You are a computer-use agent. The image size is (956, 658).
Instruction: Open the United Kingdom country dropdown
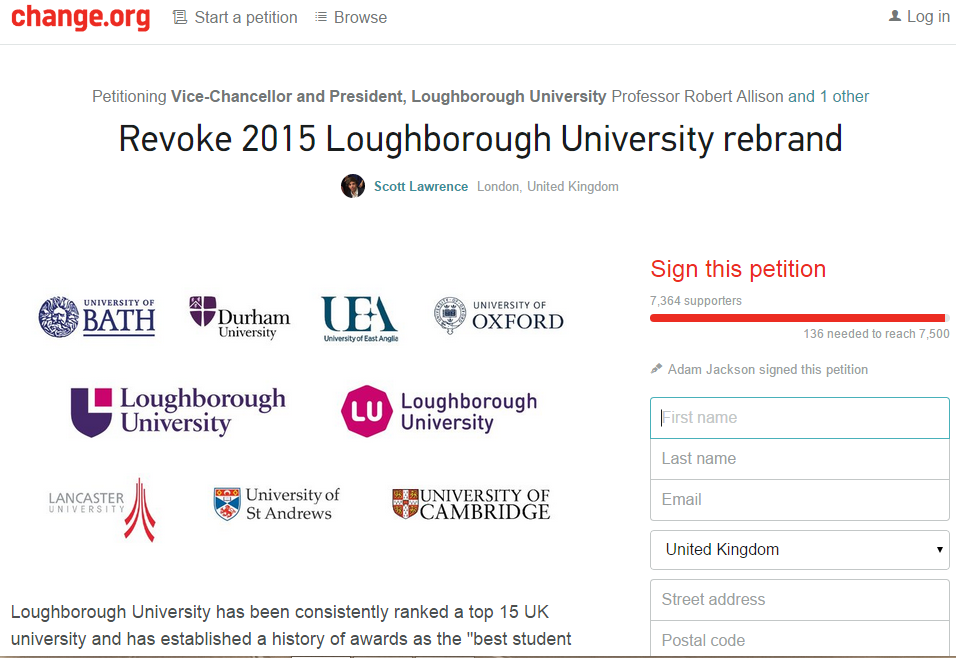(799, 549)
